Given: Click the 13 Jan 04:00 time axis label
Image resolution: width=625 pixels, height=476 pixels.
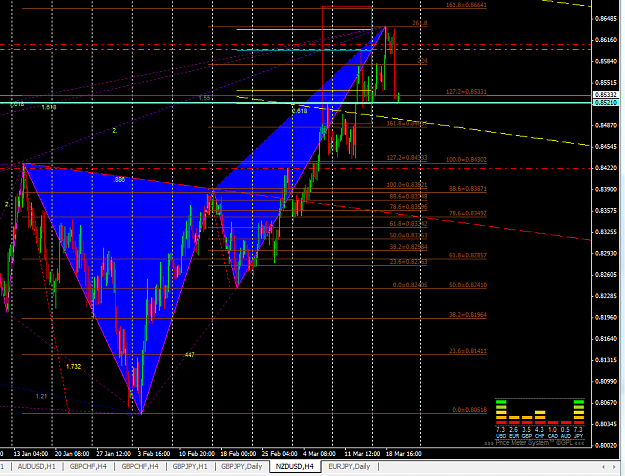Looking at the screenshot, I should click(31, 454).
